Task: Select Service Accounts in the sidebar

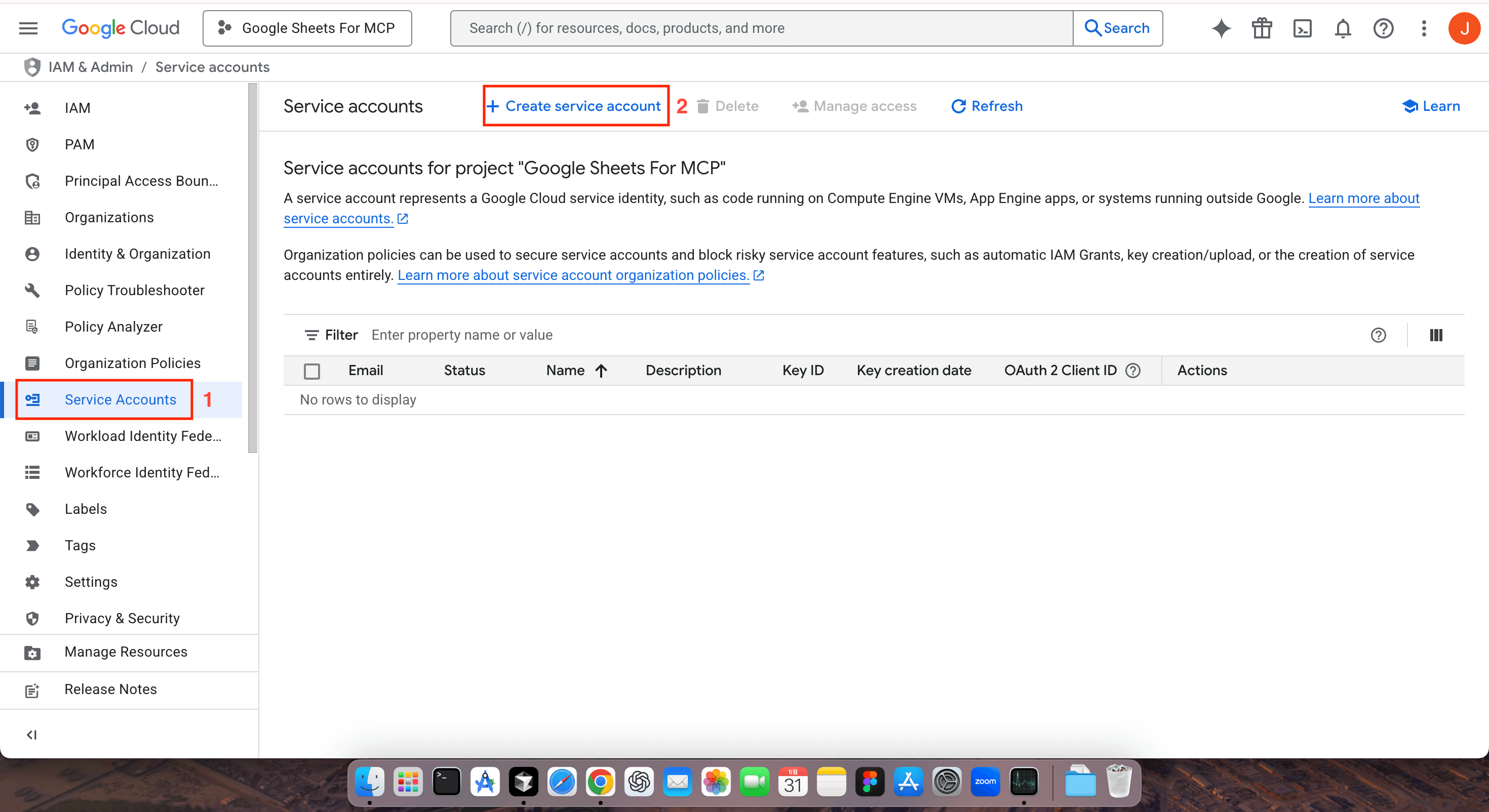Action: pos(122,399)
